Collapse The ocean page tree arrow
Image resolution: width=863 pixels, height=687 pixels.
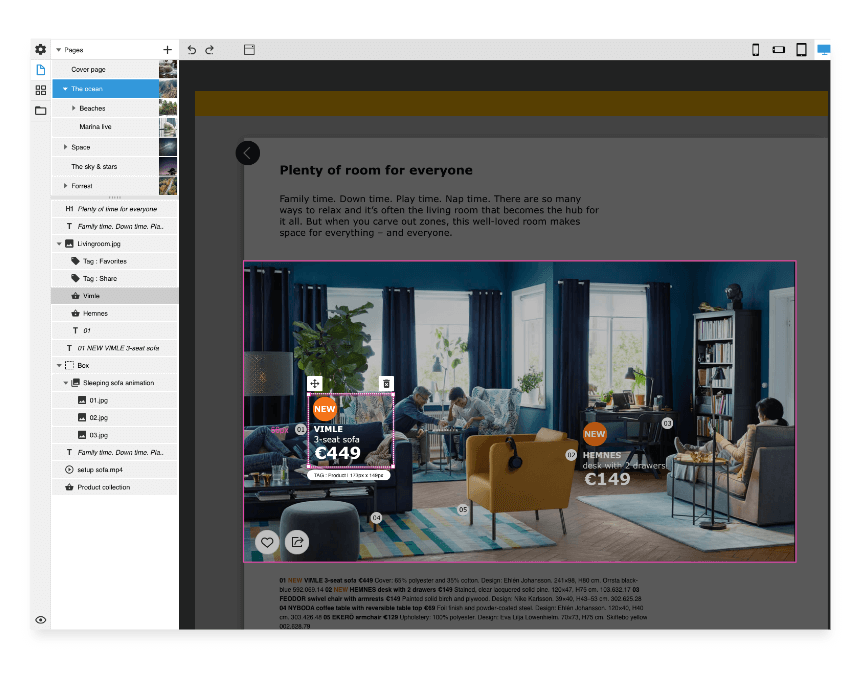(x=65, y=89)
